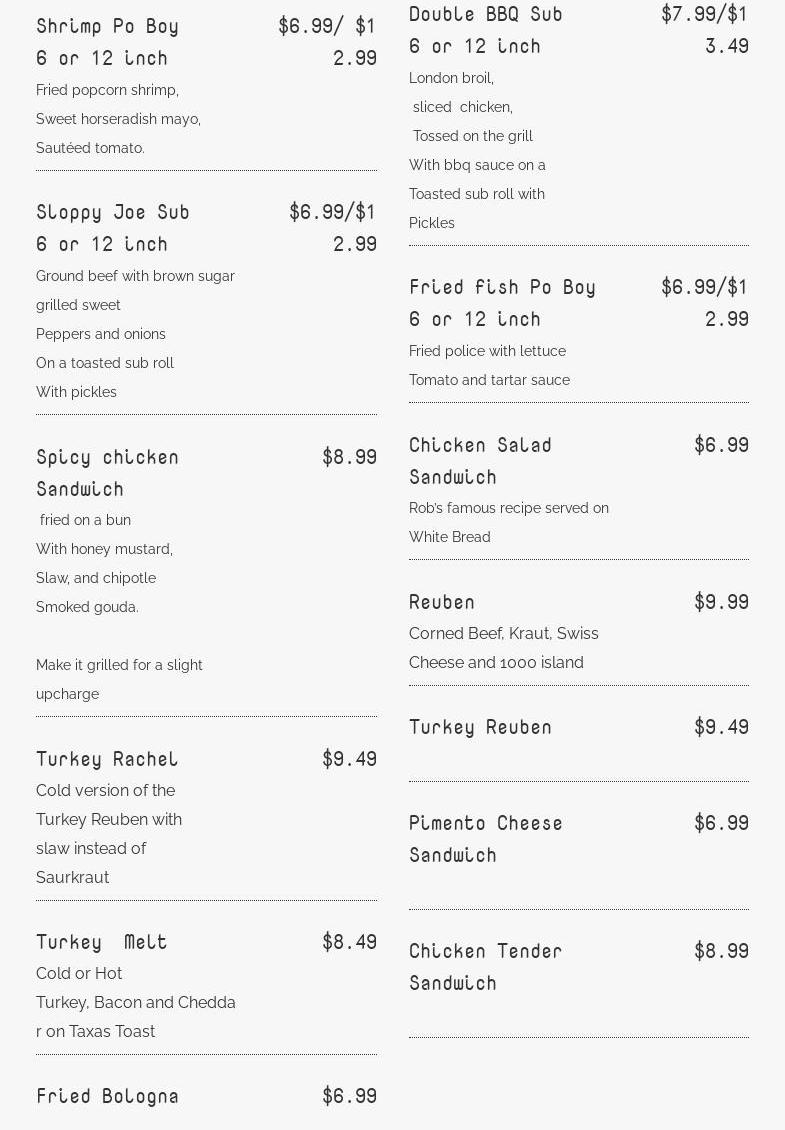
Task: Click the Reuben item heading
Action: point(441,602)
